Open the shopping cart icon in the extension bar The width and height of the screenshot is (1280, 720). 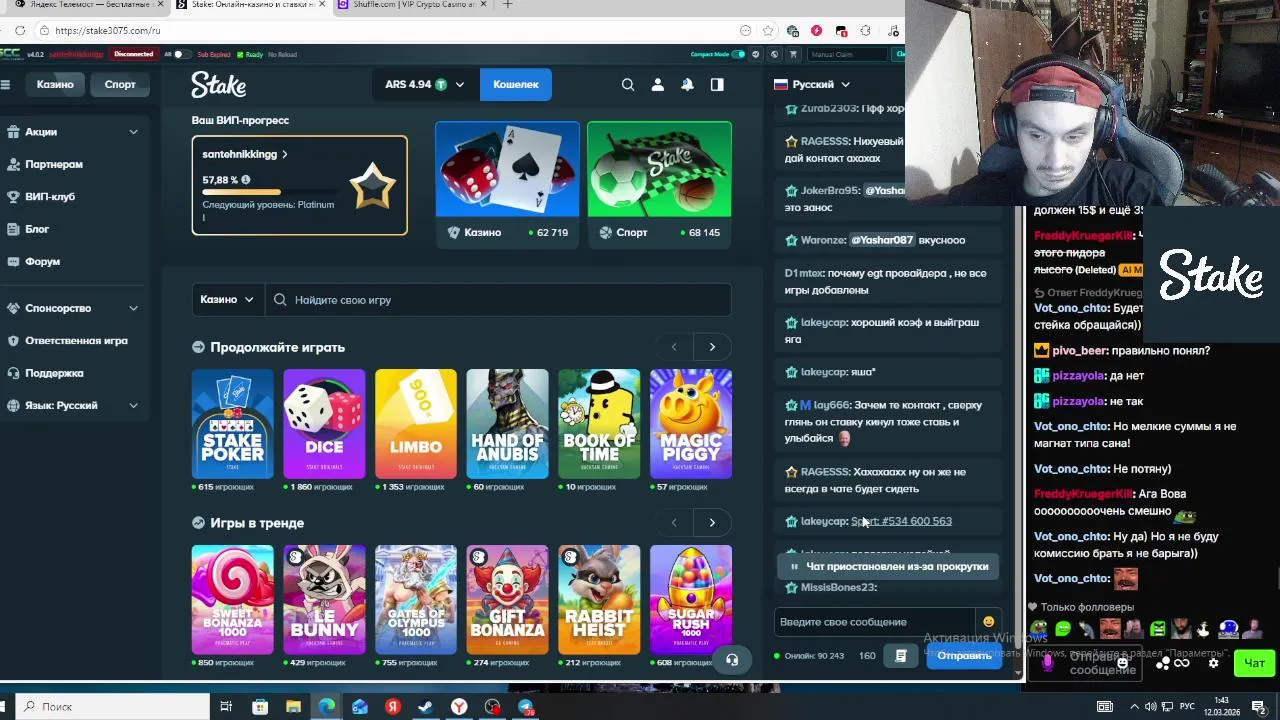(x=793, y=54)
